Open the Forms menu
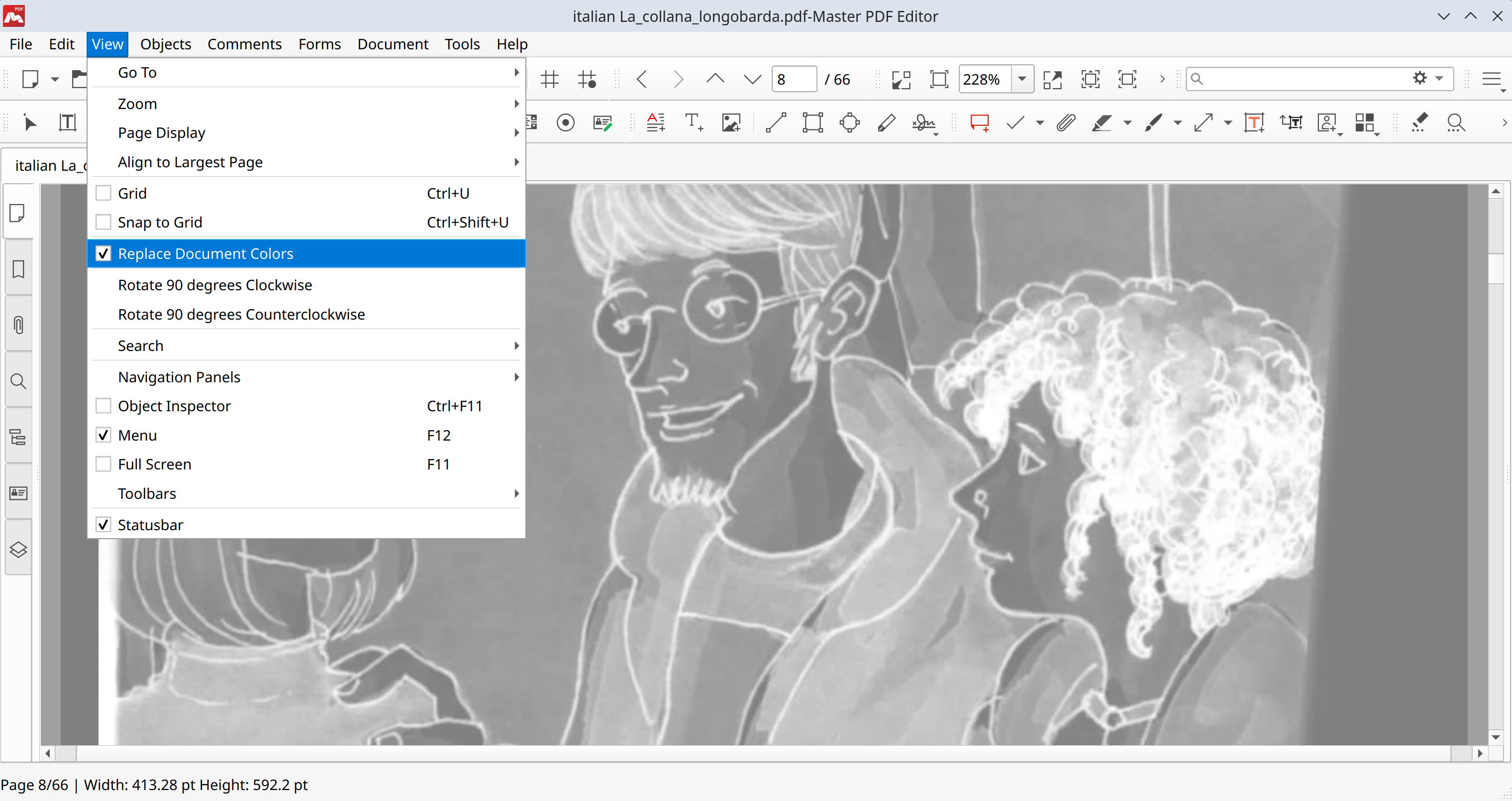Viewport: 1512px width, 801px height. tap(319, 44)
